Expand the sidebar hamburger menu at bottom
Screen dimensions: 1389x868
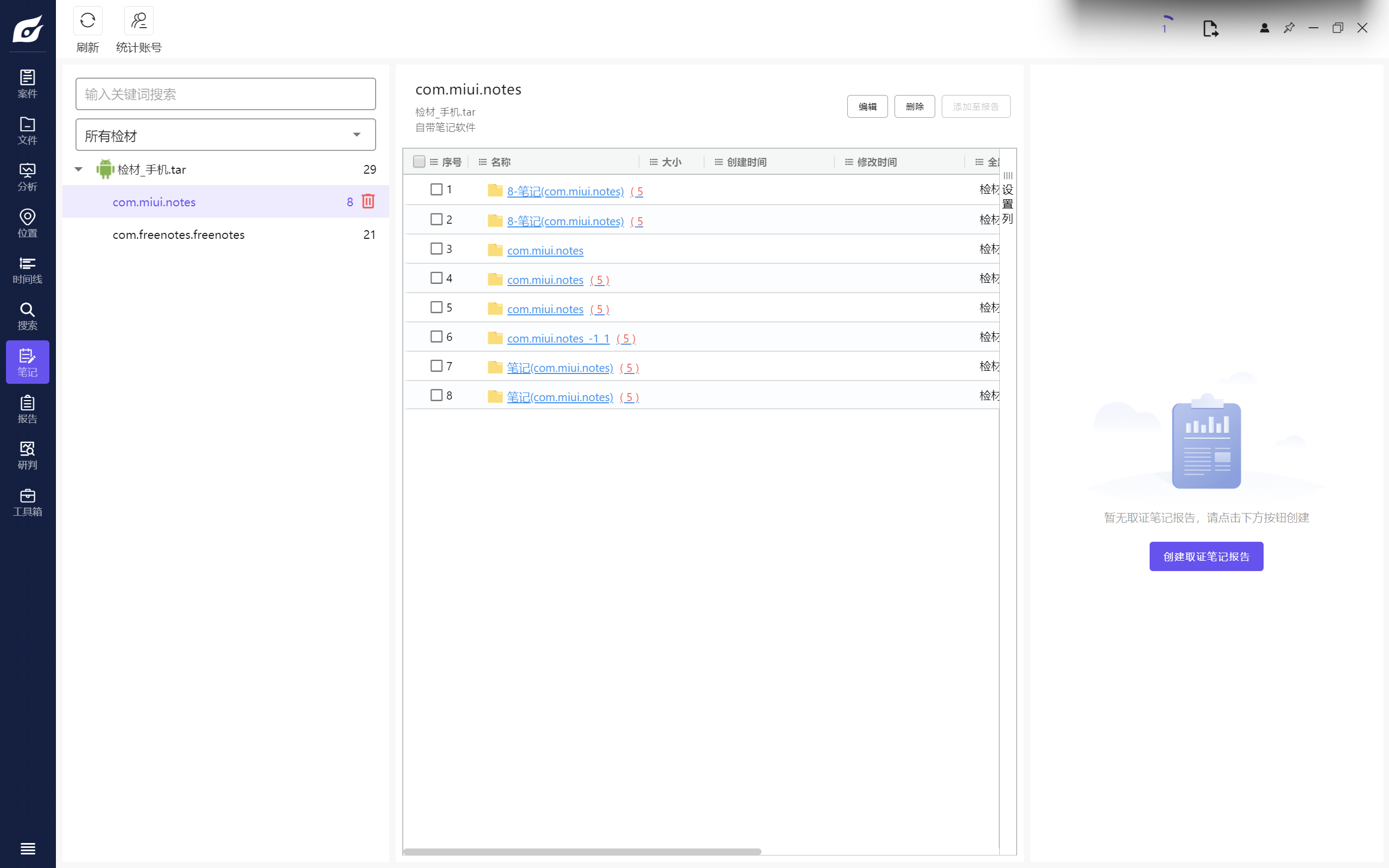pyautogui.click(x=27, y=848)
